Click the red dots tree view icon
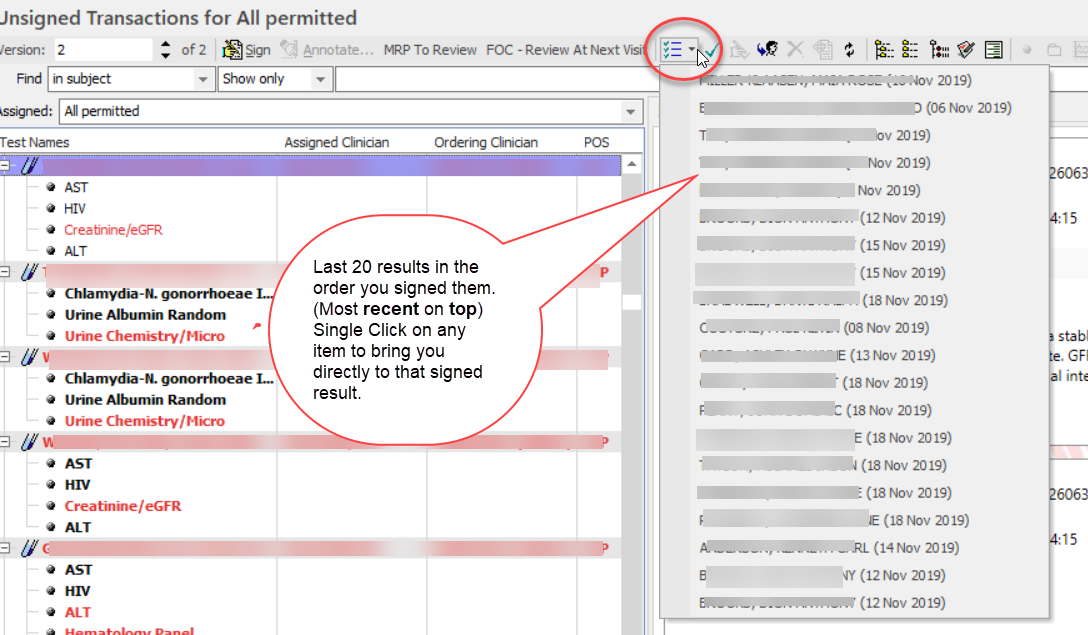1088x635 pixels. [939, 49]
